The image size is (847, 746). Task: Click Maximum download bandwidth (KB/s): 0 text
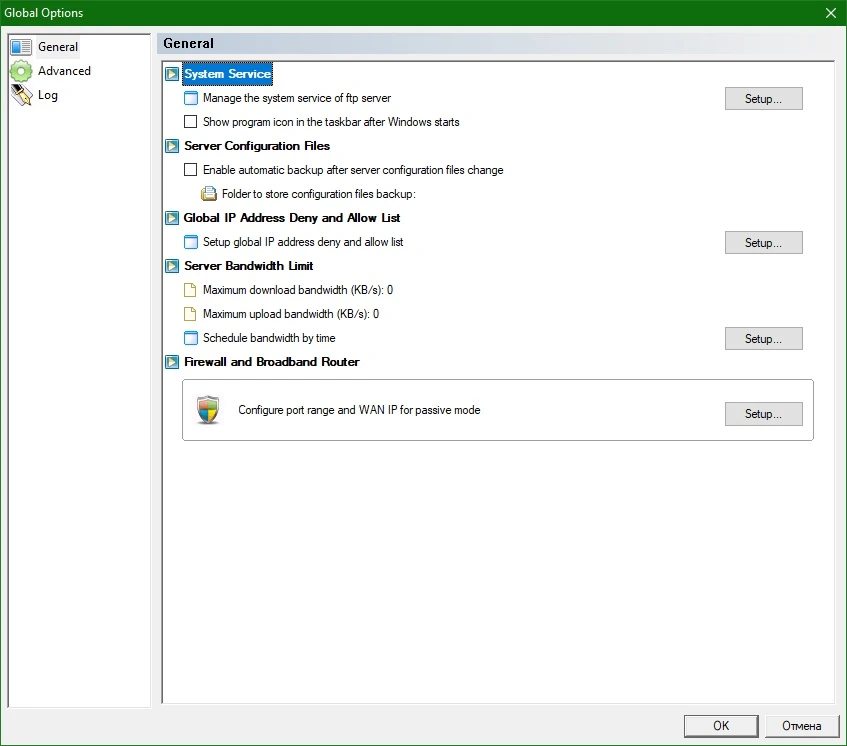pos(298,290)
